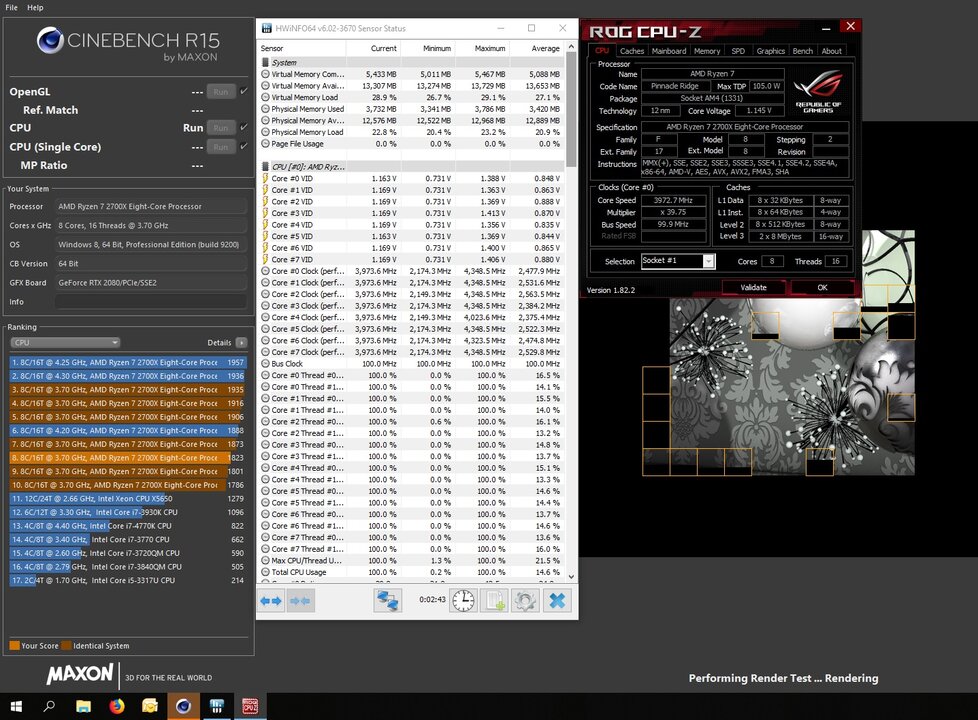Click the Max CPU/Thread U... sensor row
This screenshot has height=720, width=978.
tap(411, 560)
